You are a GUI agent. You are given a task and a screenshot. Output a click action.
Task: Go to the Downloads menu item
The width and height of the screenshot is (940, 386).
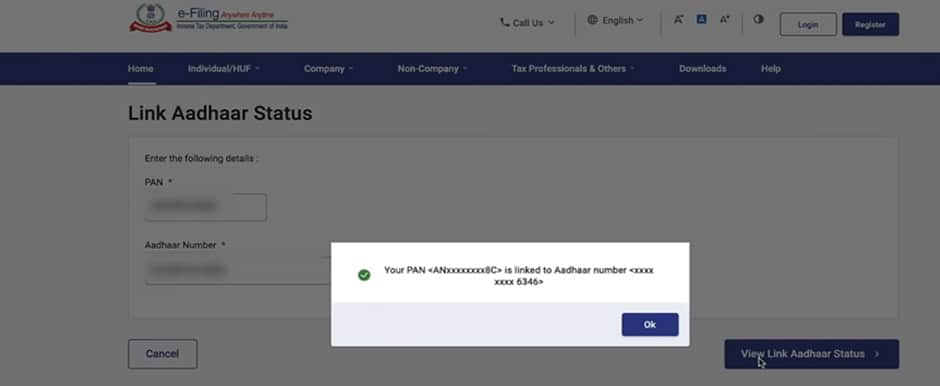coord(703,68)
